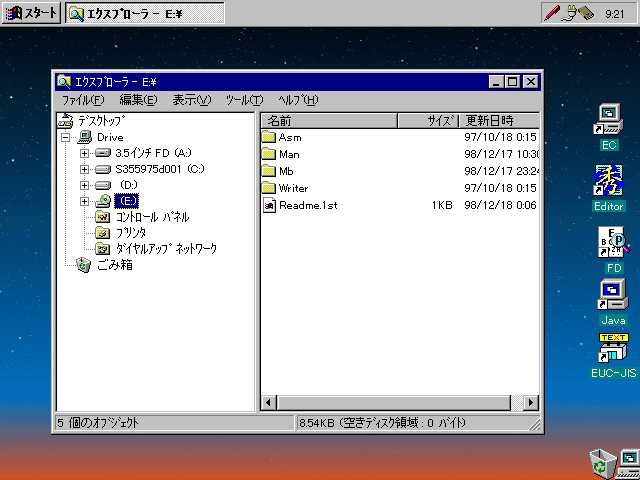Click the Writer folder name
The height and width of the screenshot is (480, 640).
pos(293,188)
